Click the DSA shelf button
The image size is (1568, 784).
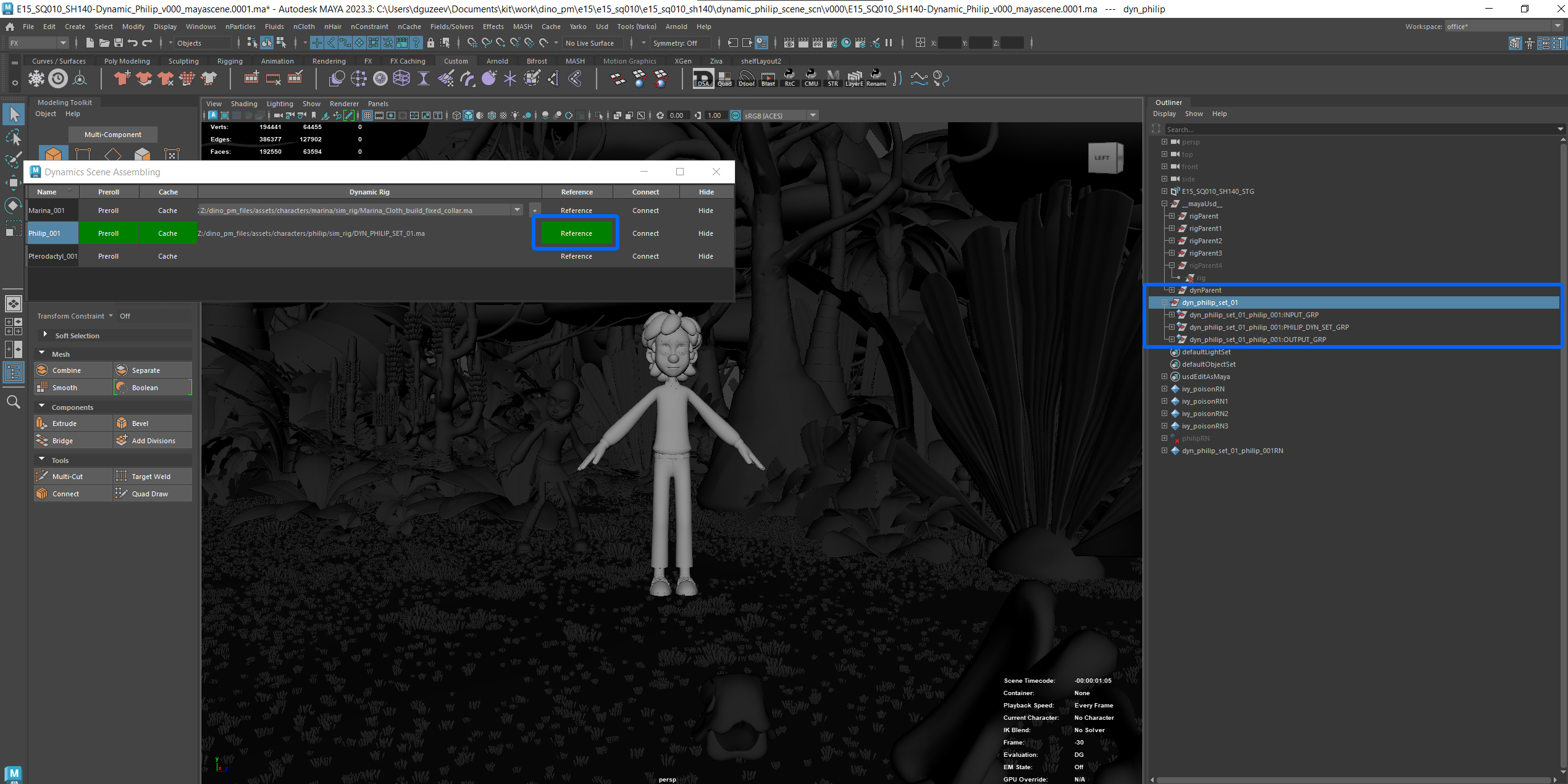click(703, 78)
